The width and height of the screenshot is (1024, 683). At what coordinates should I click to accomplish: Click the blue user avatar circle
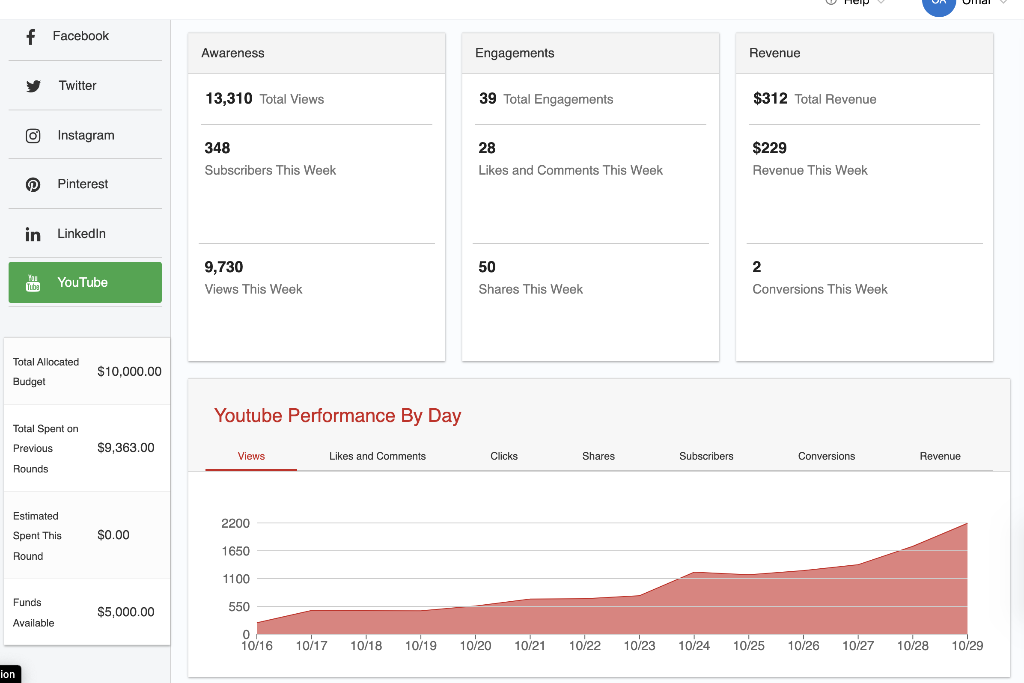pyautogui.click(x=939, y=4)
